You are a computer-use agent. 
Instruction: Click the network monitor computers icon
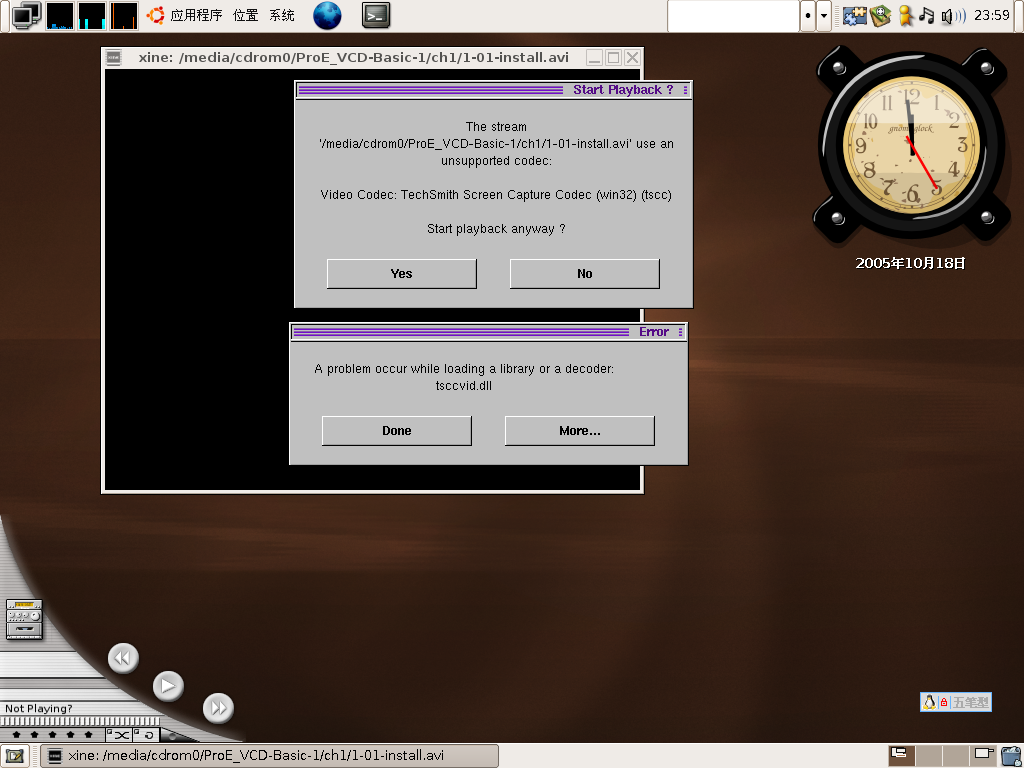tap(26, 16)
